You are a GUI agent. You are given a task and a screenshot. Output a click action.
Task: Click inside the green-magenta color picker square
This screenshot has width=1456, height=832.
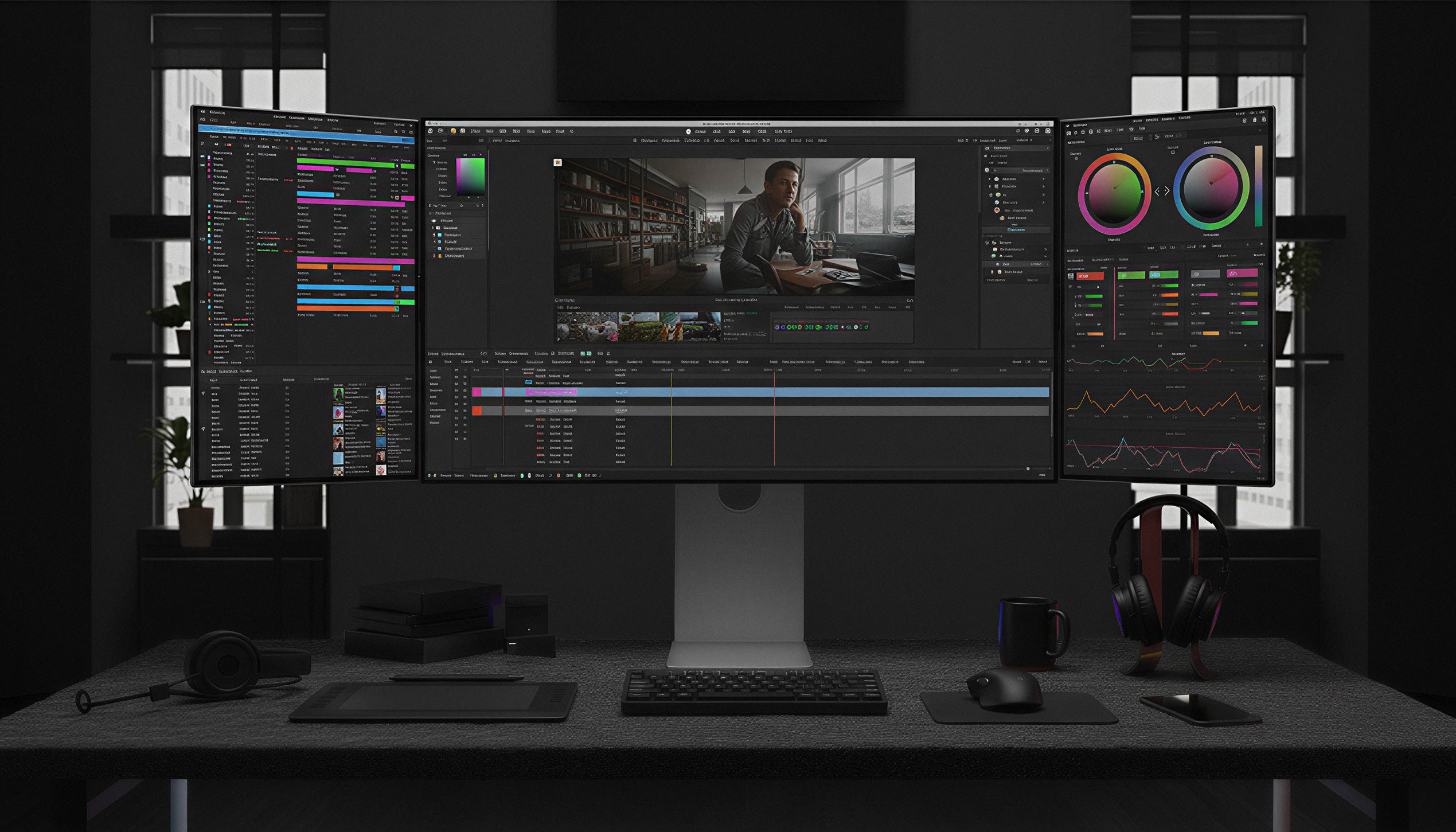coord(470,177)
